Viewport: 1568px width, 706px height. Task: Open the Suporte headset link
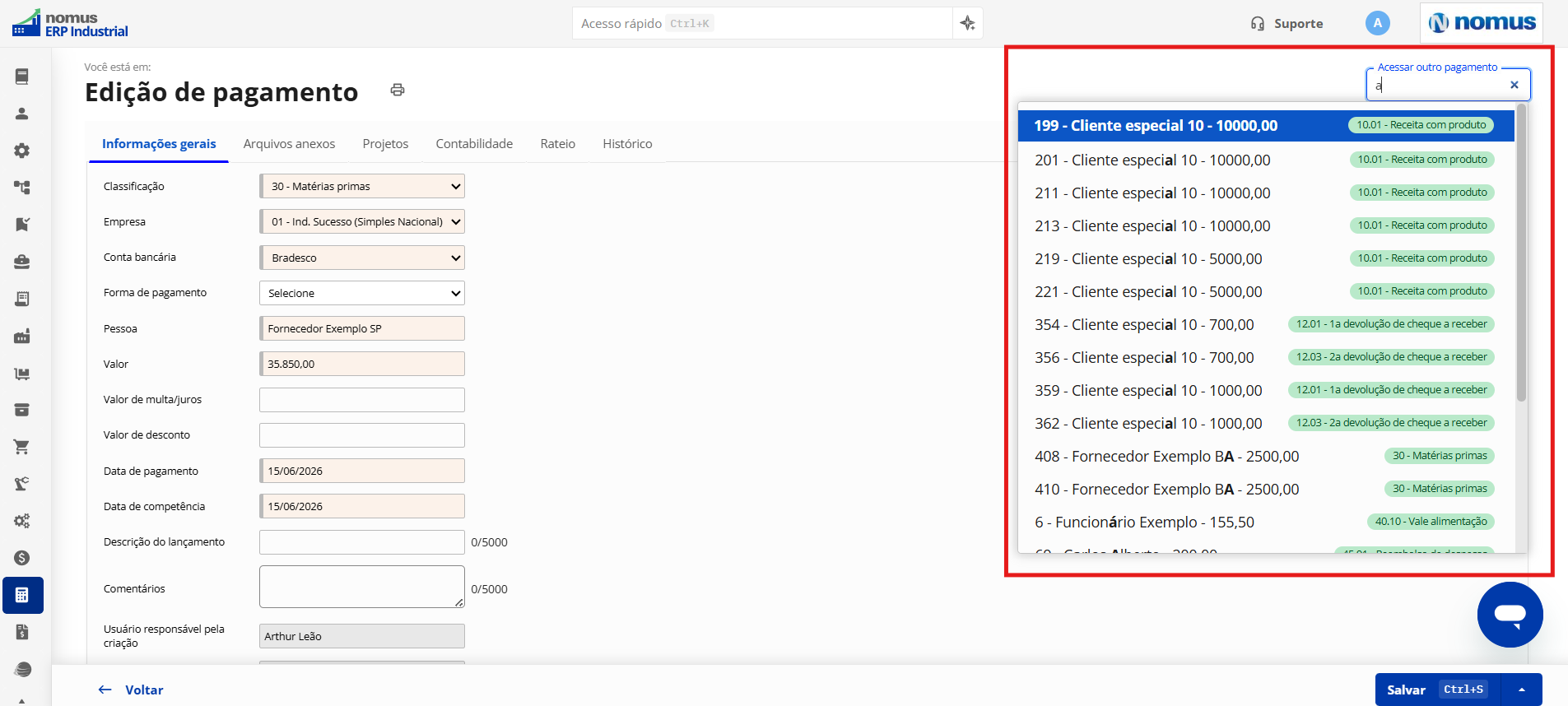pyautogui.click(x=1287, y=24)
